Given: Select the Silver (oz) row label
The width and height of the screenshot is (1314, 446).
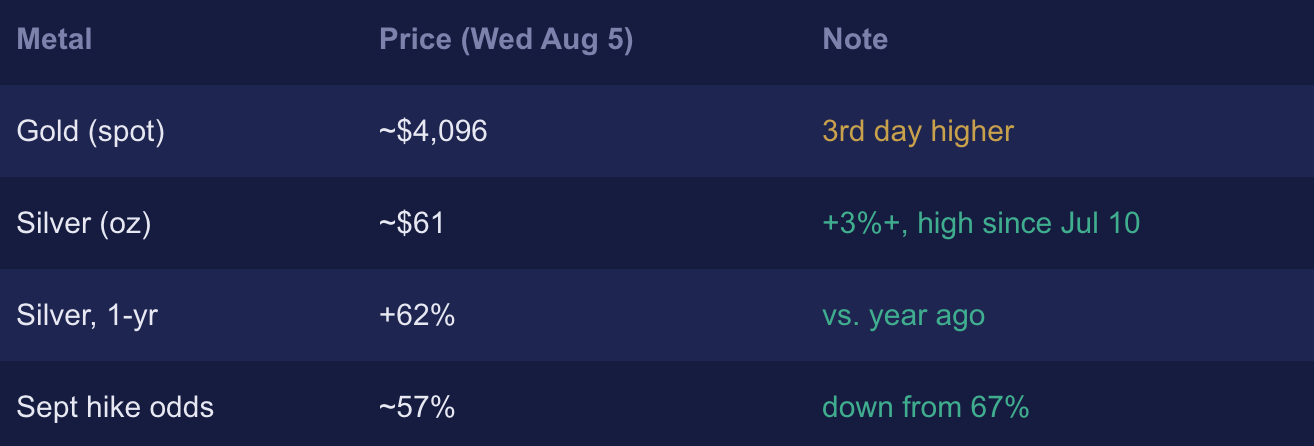Looking at the screenshot, I should 83,224.
